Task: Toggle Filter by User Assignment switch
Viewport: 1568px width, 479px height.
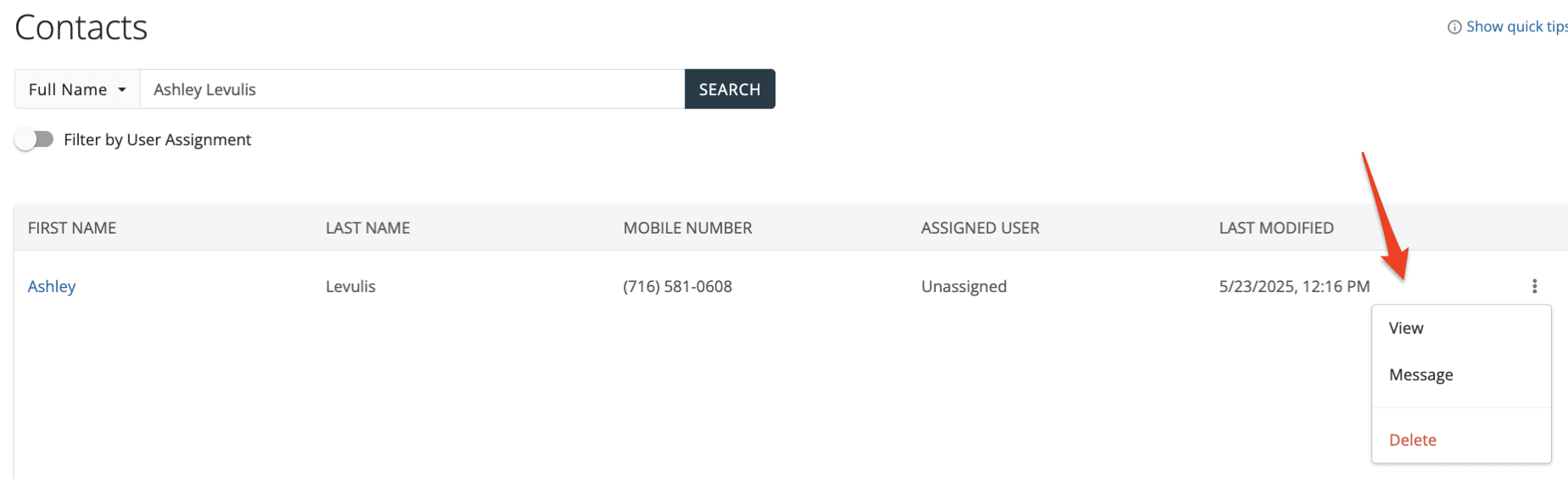Action: (x=34, y=139)
